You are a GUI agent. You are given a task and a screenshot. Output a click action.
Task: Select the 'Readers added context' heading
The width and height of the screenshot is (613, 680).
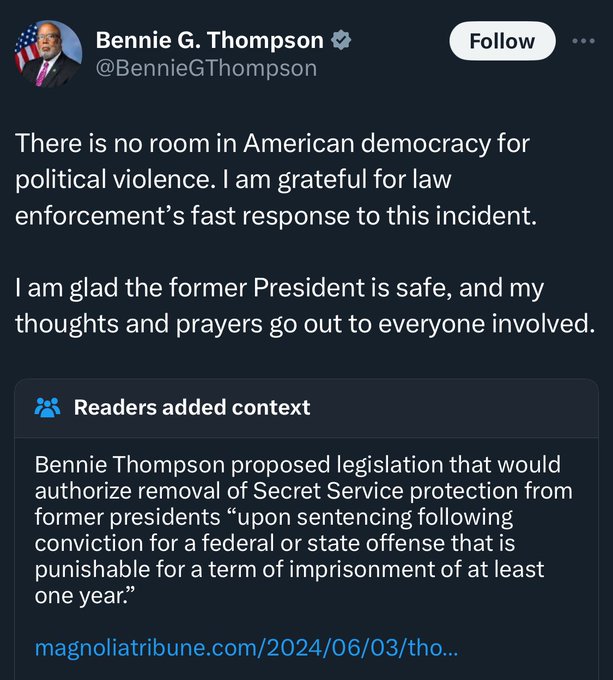pos(192,407)
